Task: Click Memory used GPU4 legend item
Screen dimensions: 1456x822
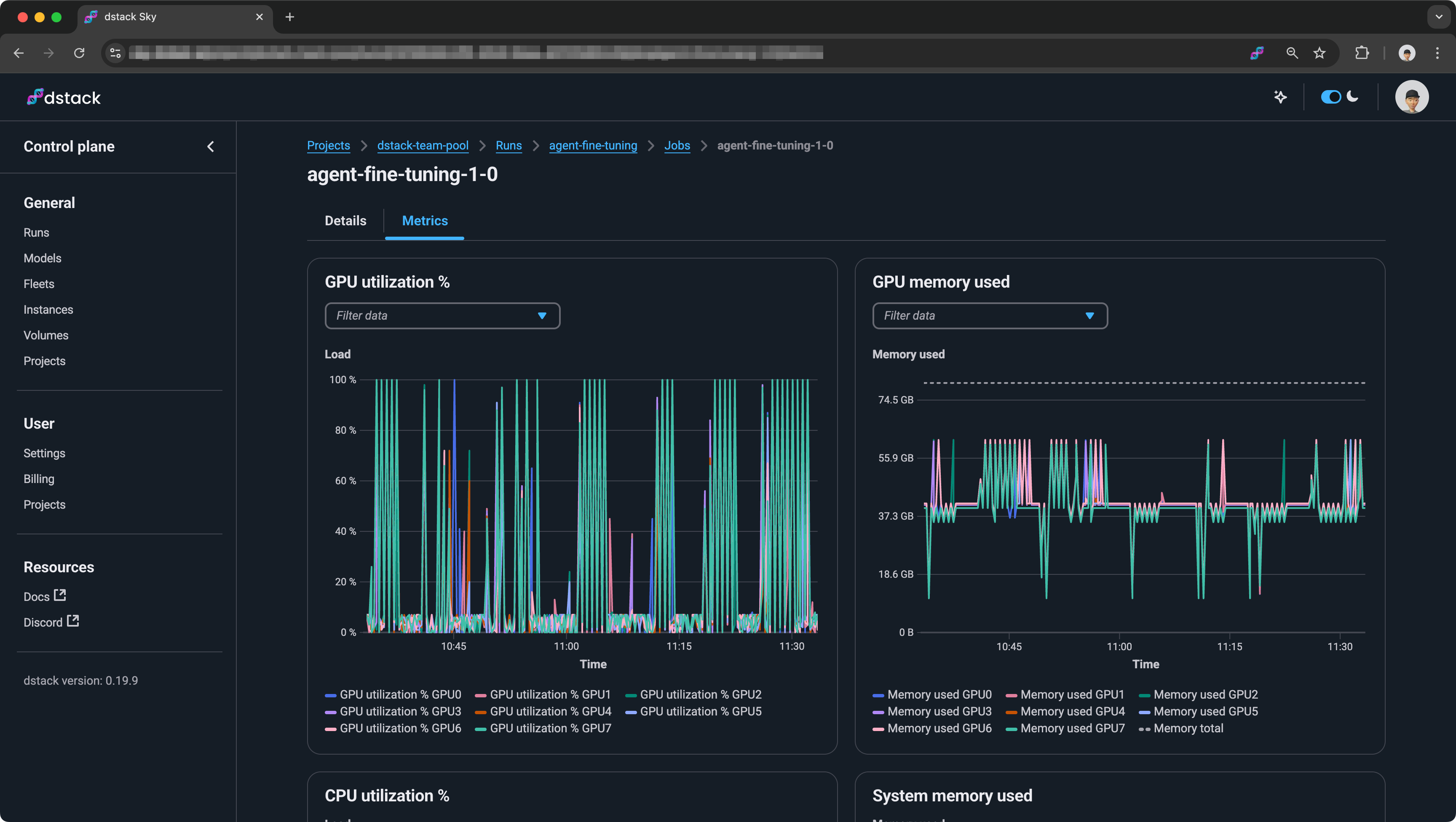Action: tap(1065, 711)
